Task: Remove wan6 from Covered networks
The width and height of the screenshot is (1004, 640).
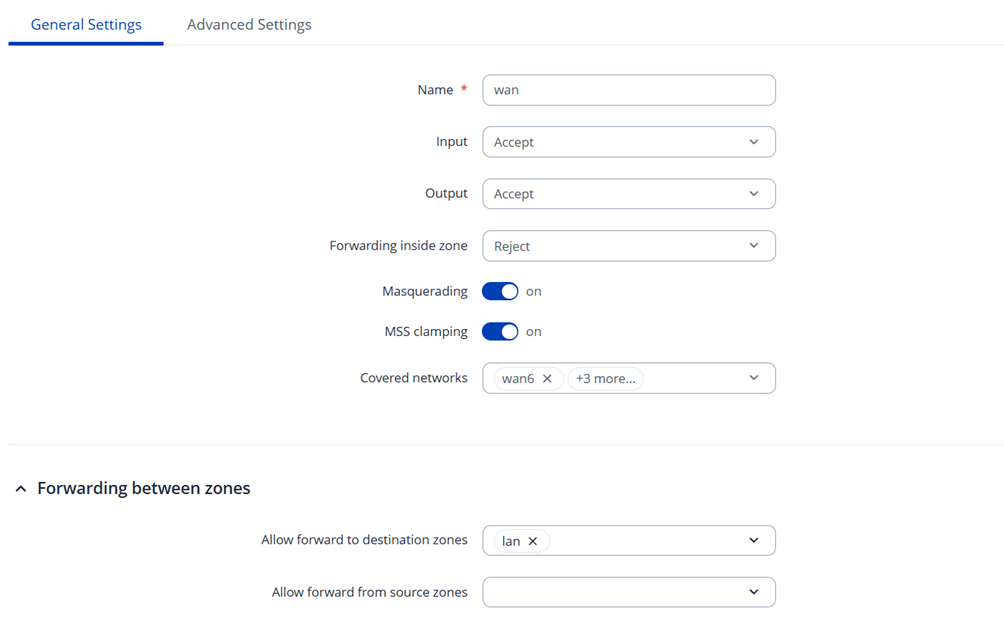Action: tap(547, 379)
